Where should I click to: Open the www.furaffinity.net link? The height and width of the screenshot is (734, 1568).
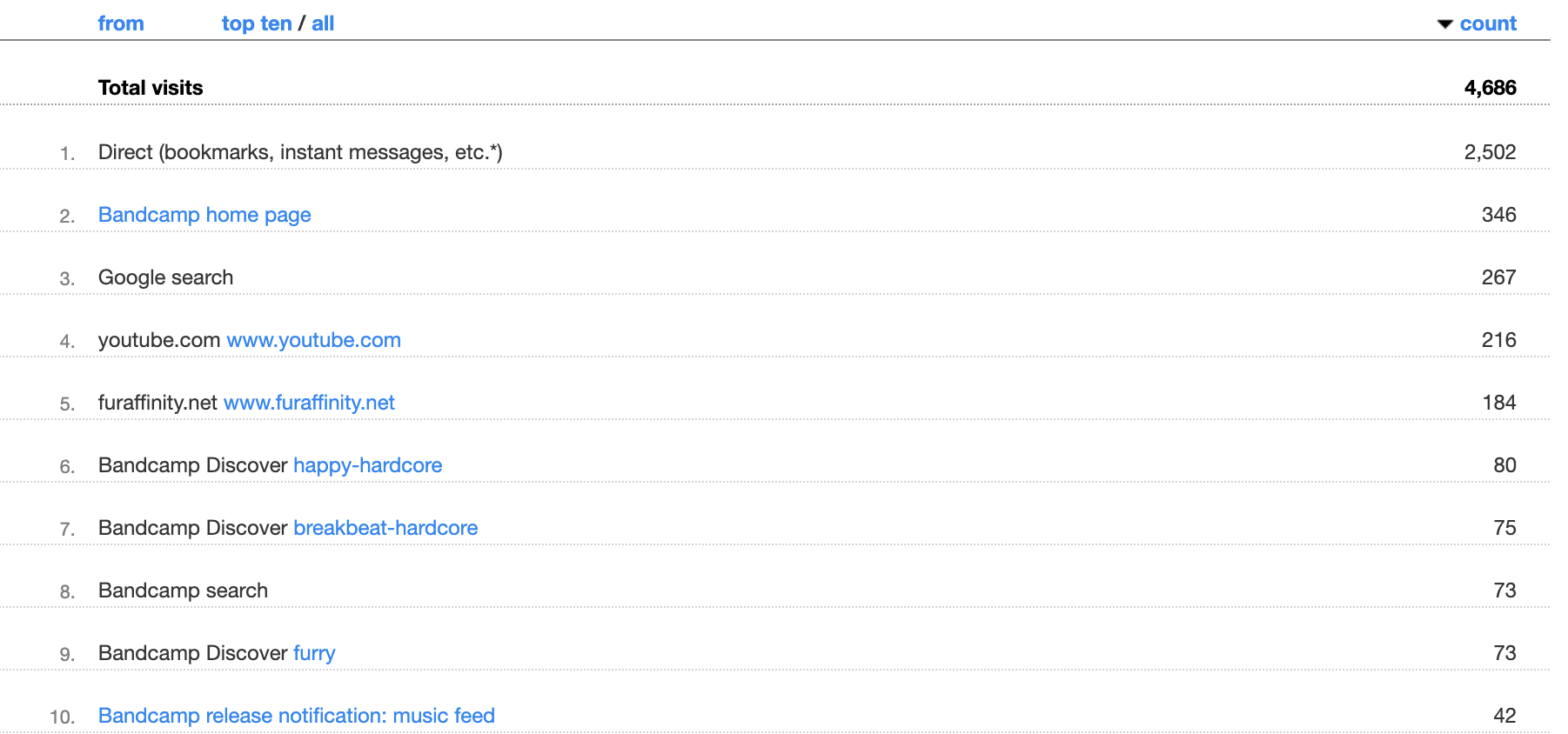tap(309, 403)
